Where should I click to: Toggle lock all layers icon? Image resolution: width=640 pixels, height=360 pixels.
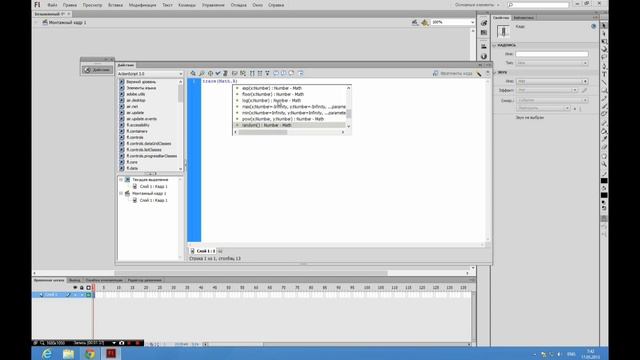pos(82,288)
